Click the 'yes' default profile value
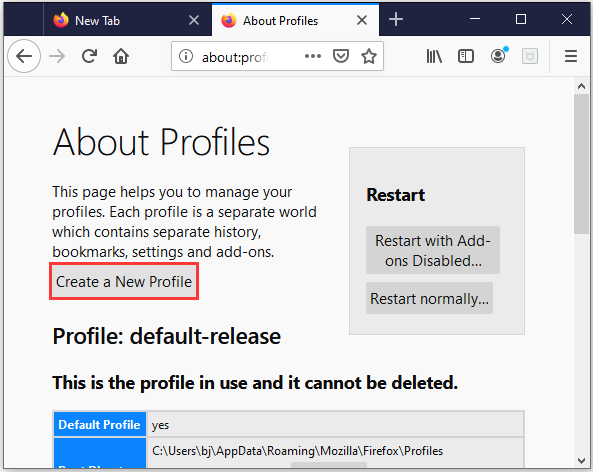 [x=160, y=425]
